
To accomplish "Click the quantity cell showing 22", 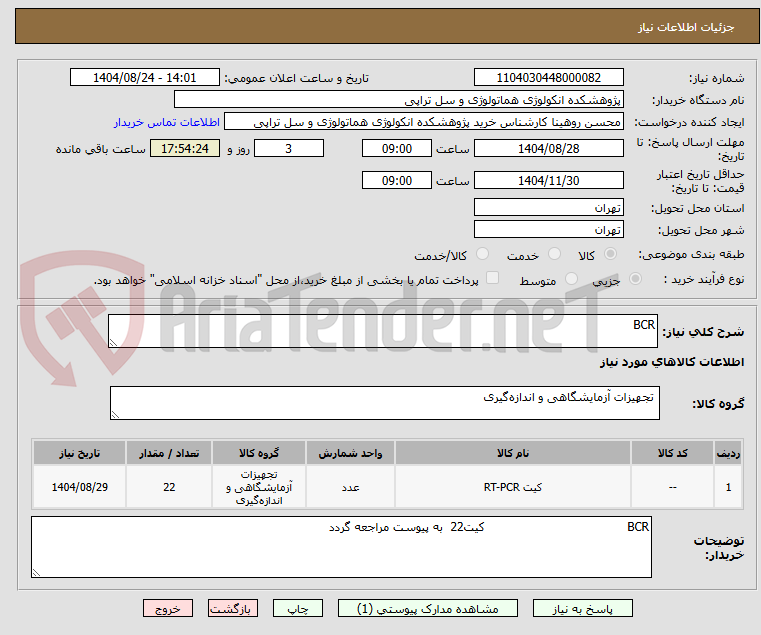I will point(169,487).
